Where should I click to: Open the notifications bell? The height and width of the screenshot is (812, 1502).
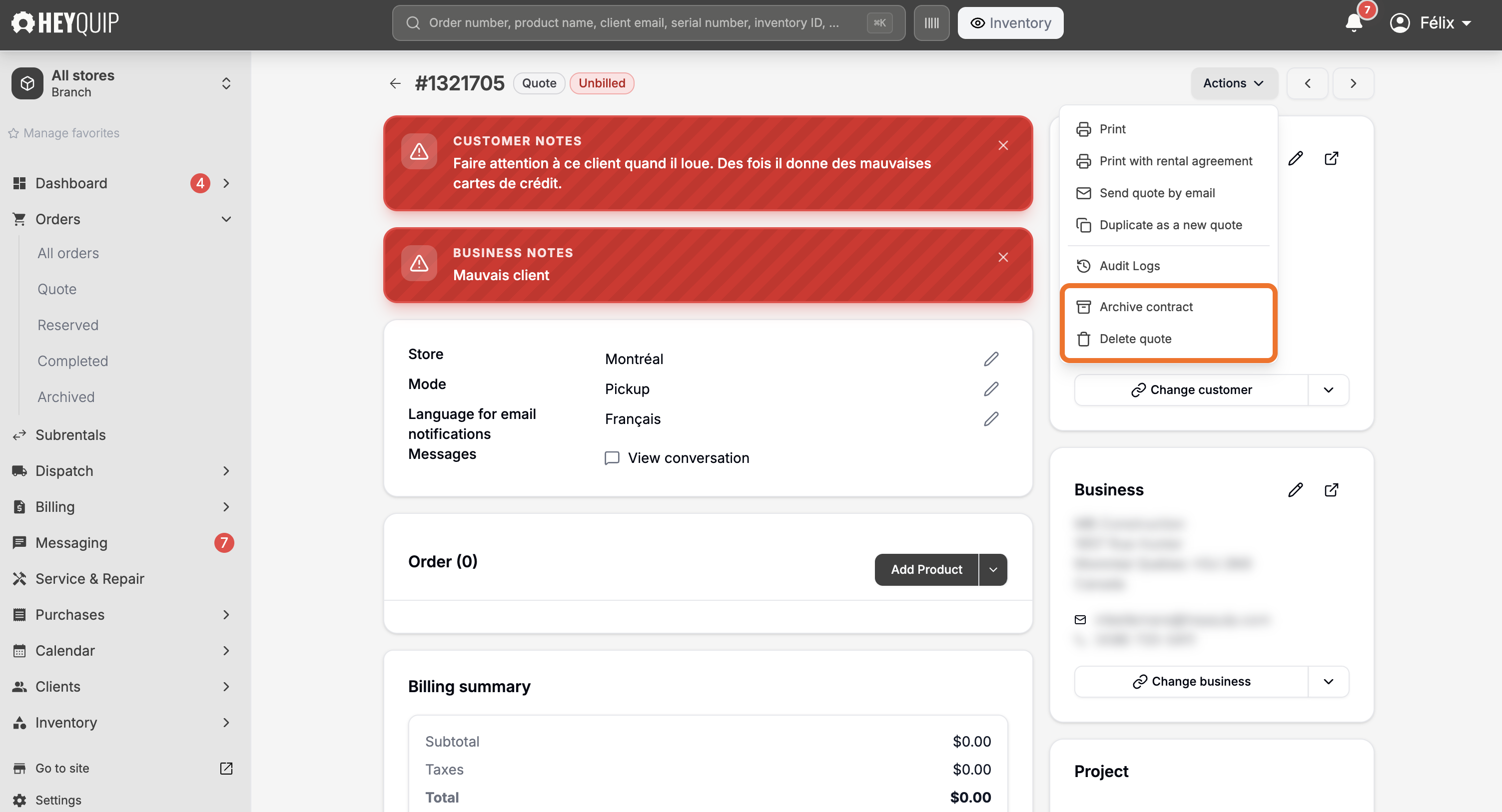click(x=1353, y=23)
